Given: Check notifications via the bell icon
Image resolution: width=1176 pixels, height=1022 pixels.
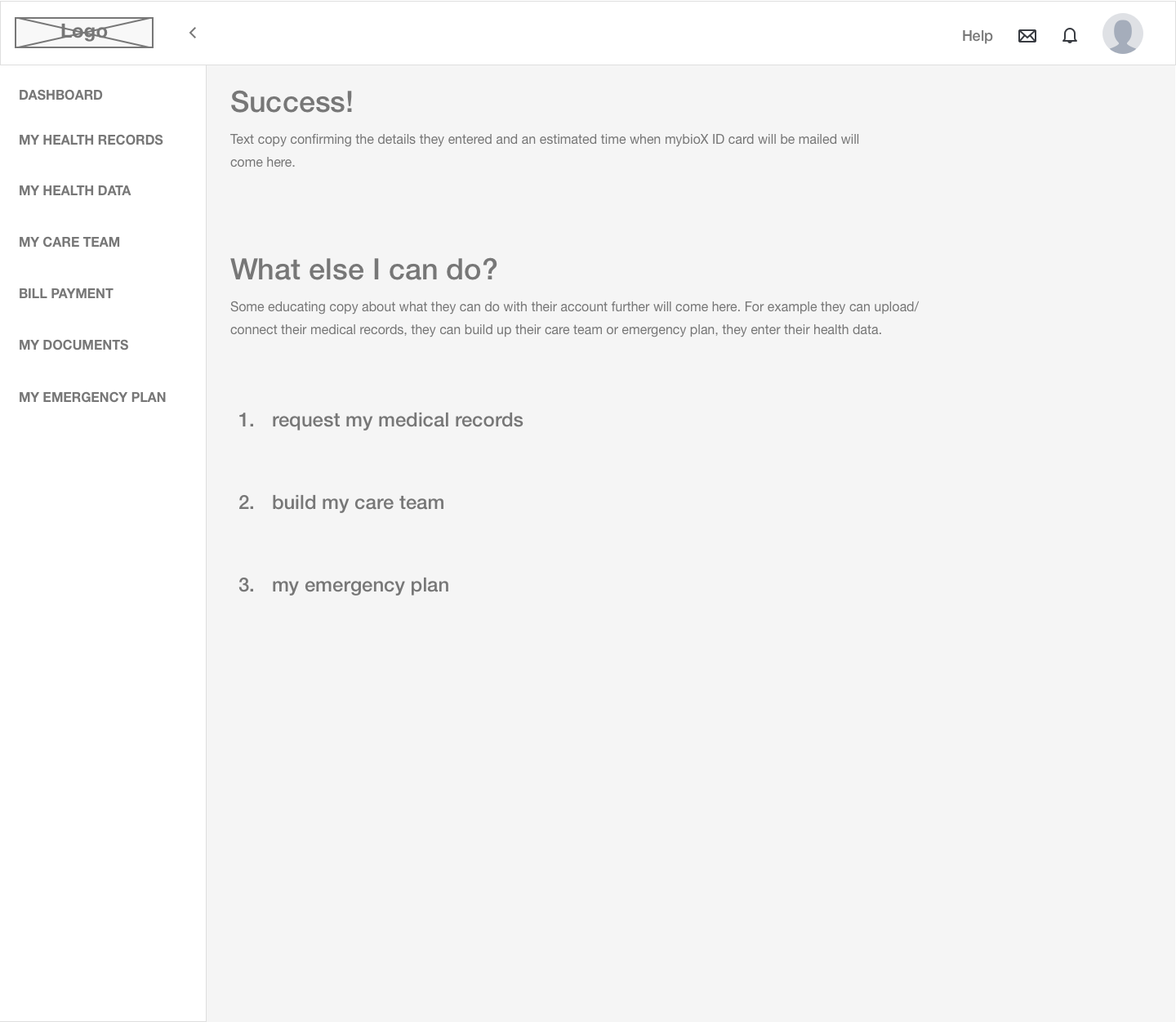Looking at the screenshot, I should 1070,35.
